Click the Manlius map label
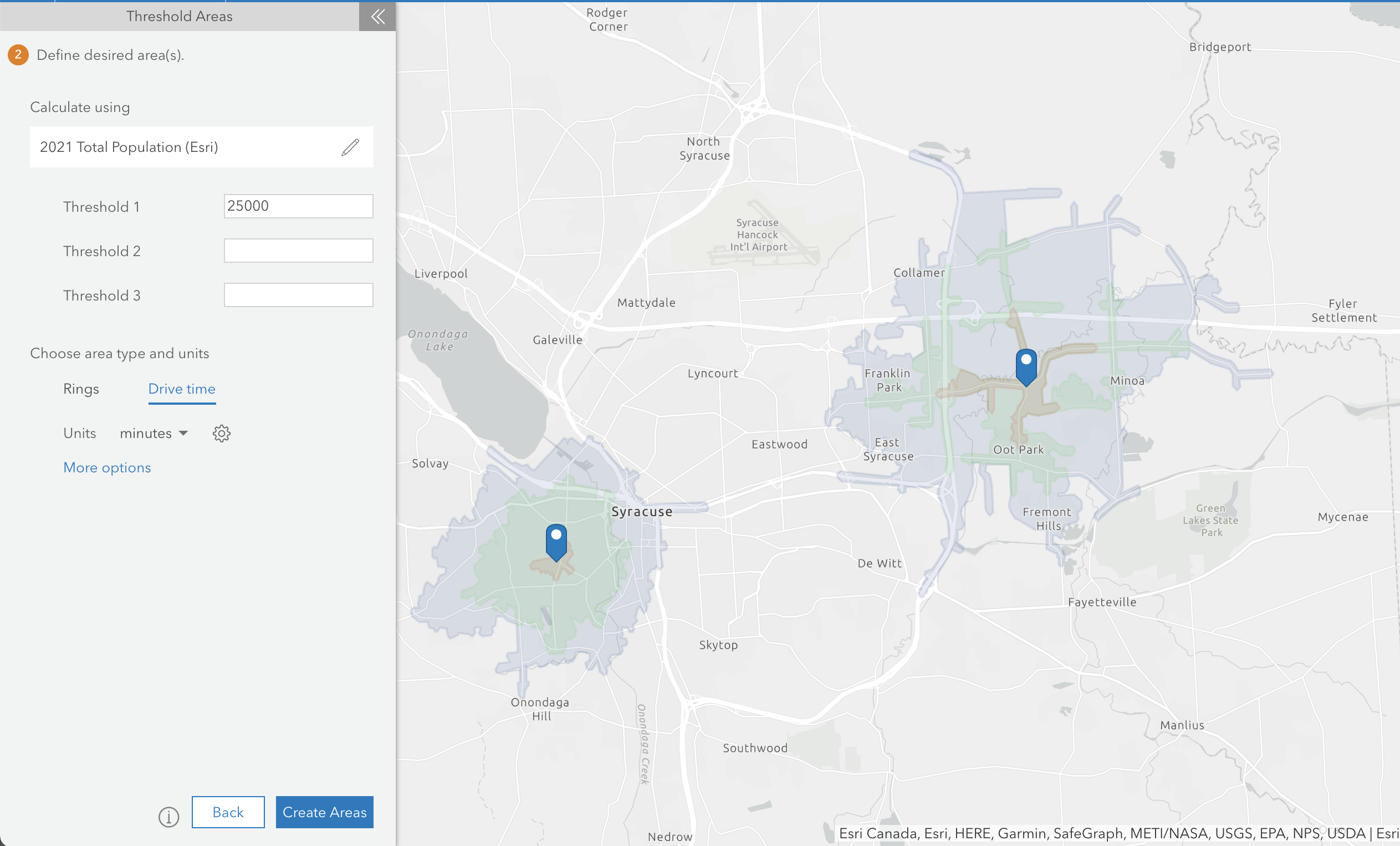 tap(1182, 725)
